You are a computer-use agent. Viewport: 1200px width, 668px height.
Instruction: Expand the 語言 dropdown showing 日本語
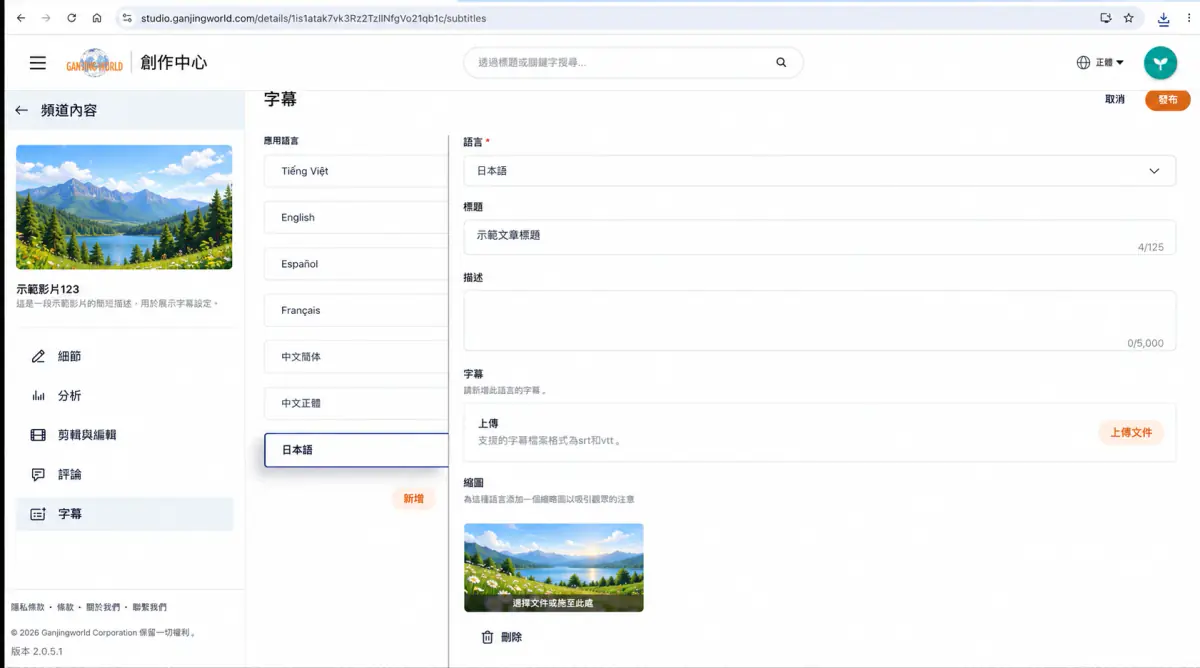tap(819, 171)
